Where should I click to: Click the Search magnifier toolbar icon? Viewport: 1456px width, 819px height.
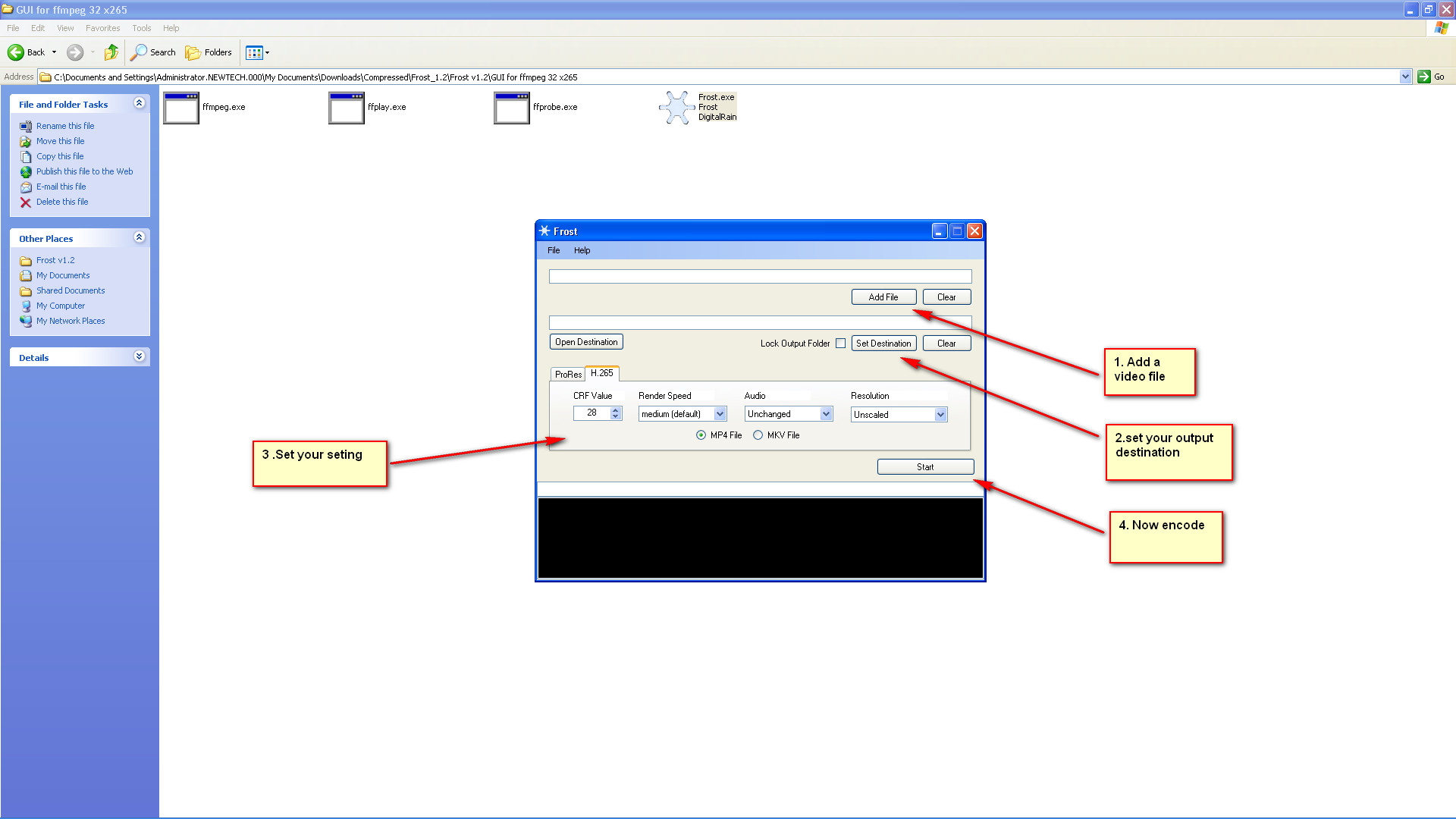[x=139, y=52]
